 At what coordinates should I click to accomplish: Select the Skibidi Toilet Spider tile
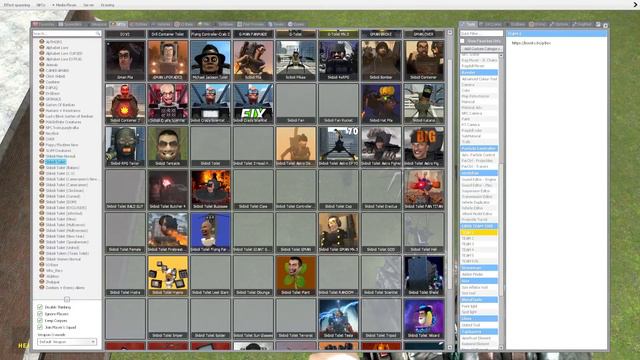click(x=210, y=319)
